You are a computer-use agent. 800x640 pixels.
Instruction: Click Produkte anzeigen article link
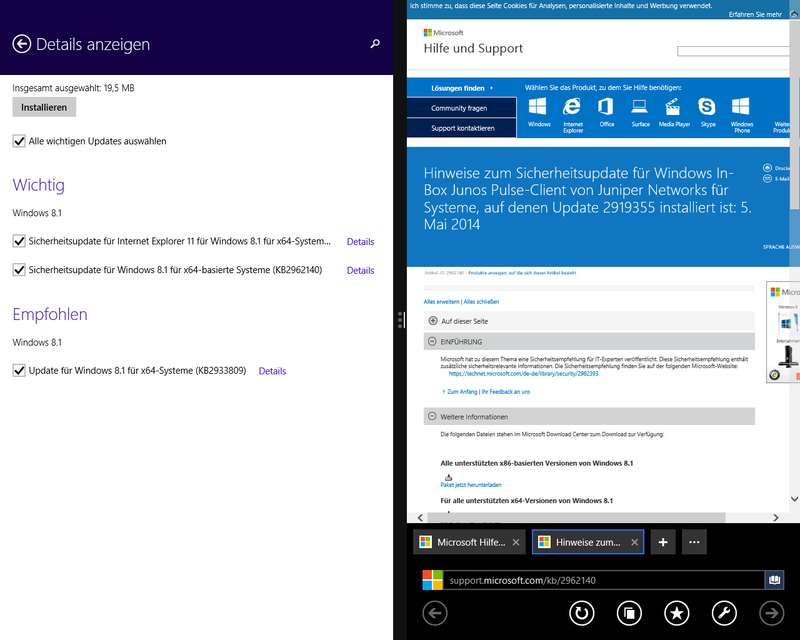521,273
